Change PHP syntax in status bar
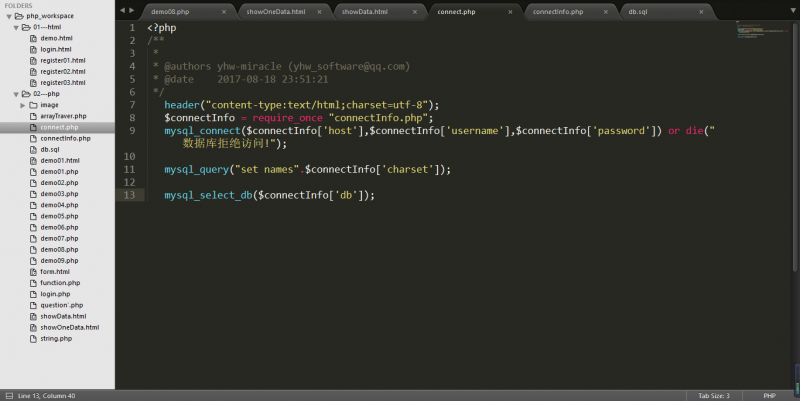Viewport: 800px width, 401px height. (x=769, y=396)
